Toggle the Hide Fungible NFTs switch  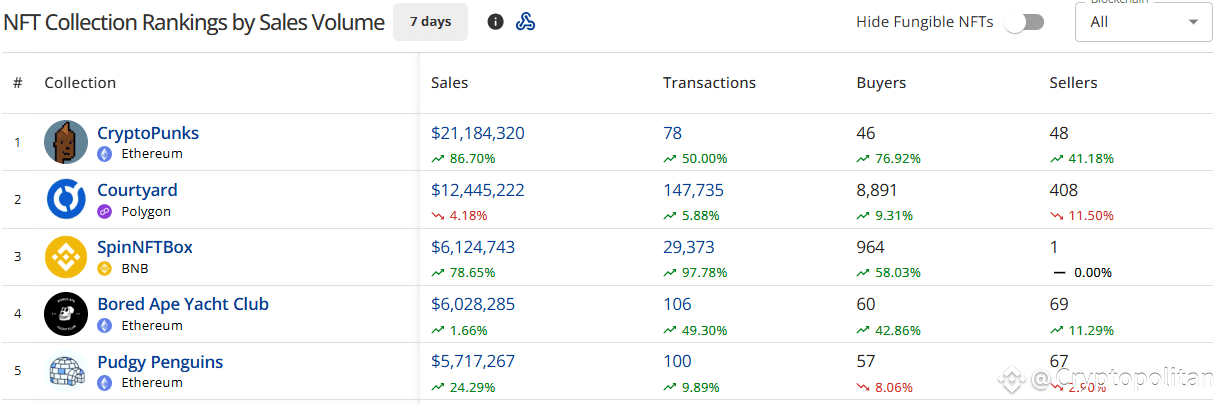pyautogui.click(x=1024, y=22)
